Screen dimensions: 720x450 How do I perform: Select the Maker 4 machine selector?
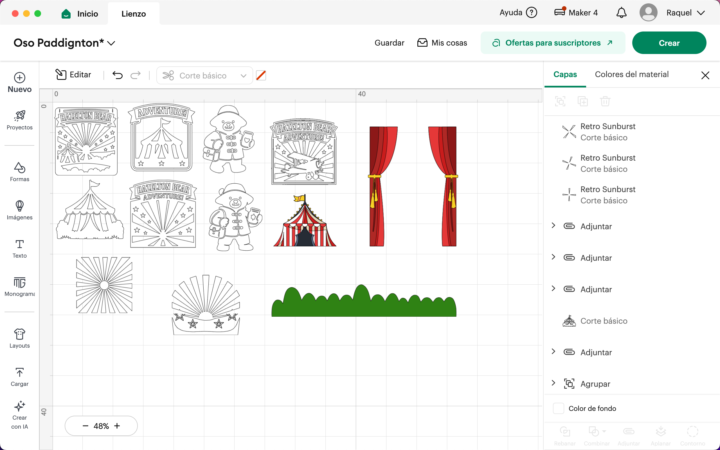pos(576,13)
